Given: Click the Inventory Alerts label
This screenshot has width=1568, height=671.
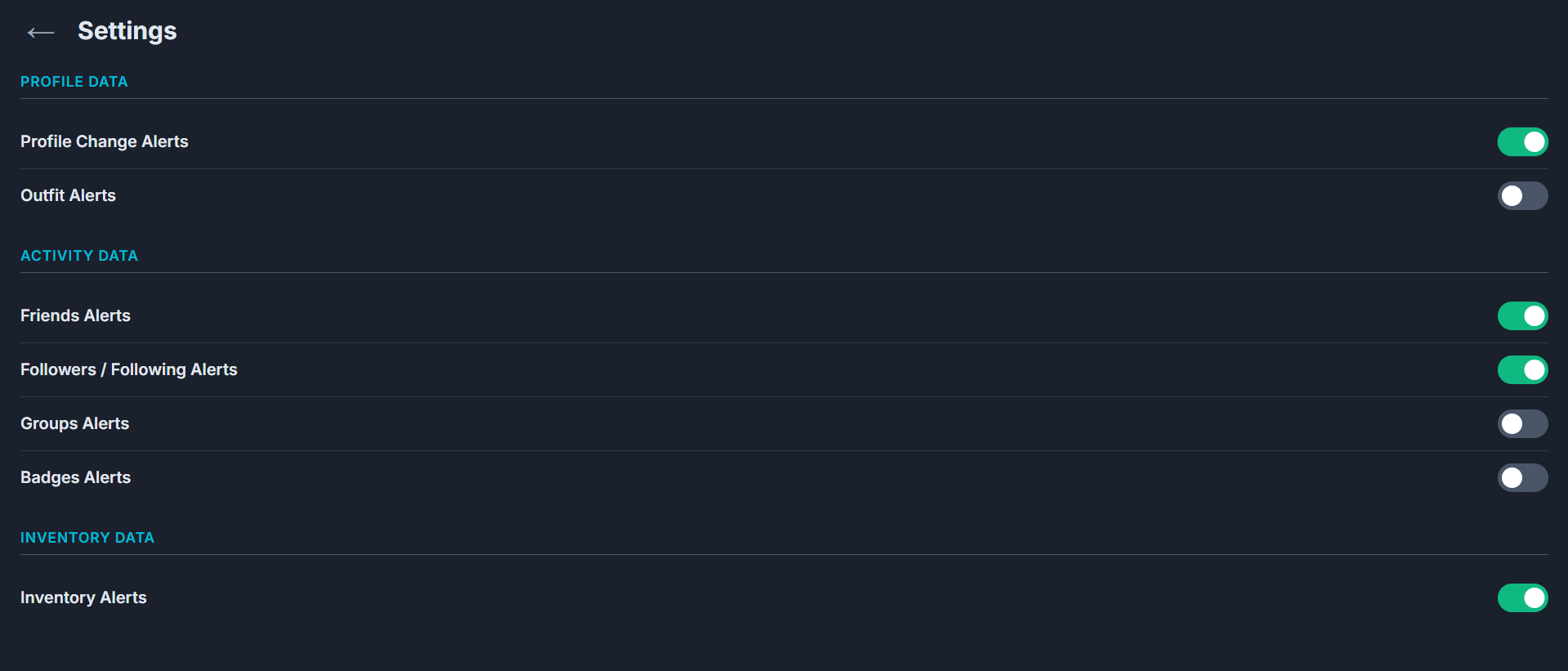Looking at the screenshot, I should click(x=83, y=597).
